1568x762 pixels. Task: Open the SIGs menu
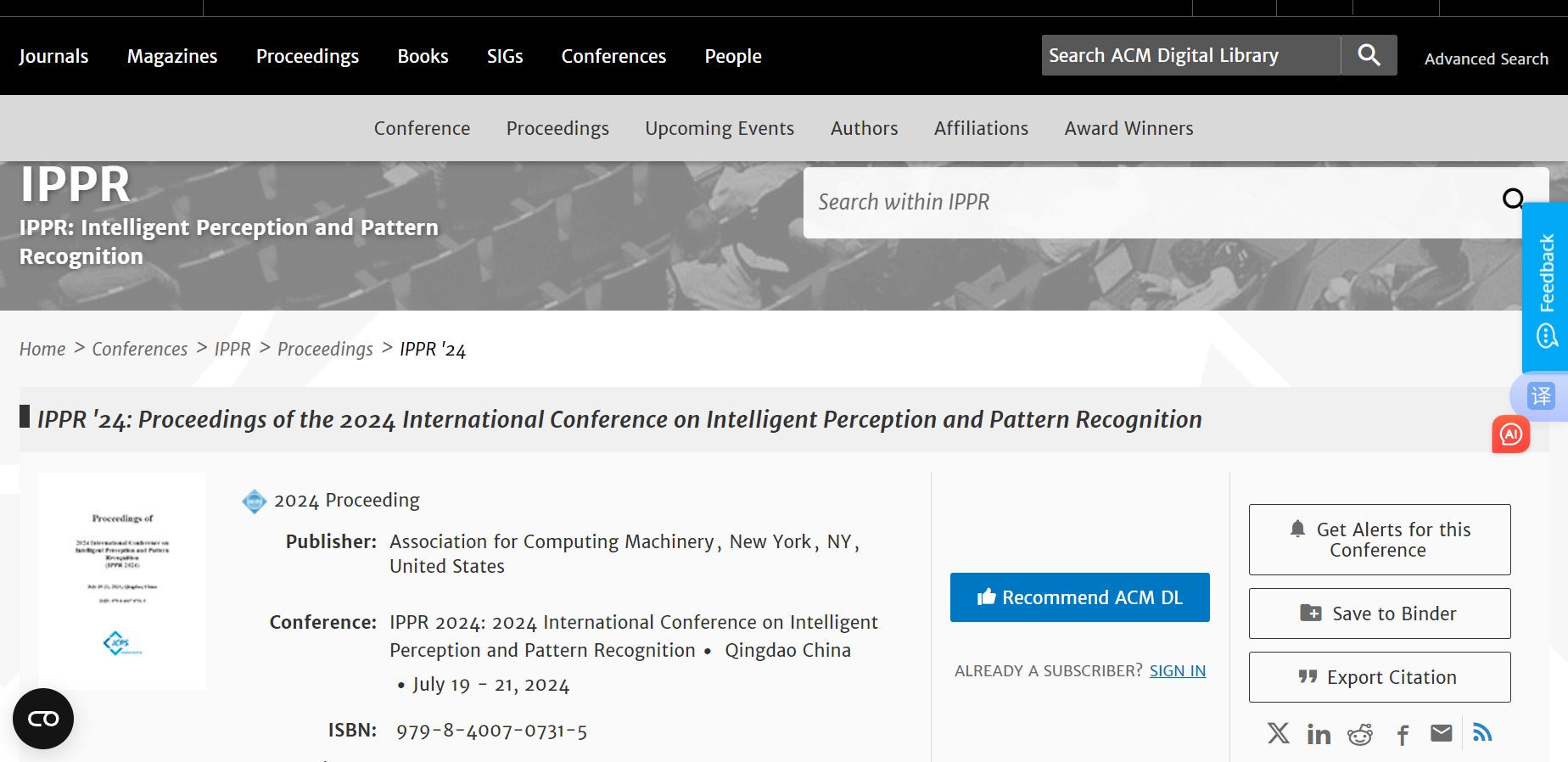pyautogui.click(x=505, y=56)
